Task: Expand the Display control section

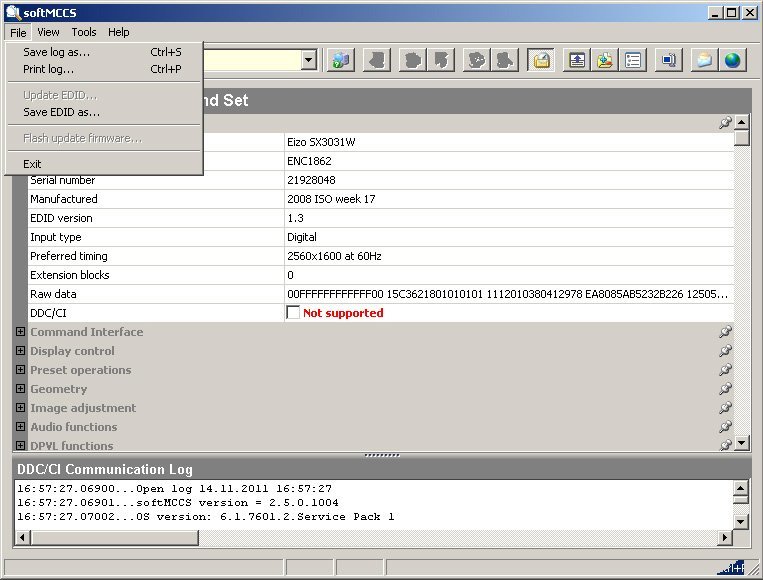Action: coord(20,350)
